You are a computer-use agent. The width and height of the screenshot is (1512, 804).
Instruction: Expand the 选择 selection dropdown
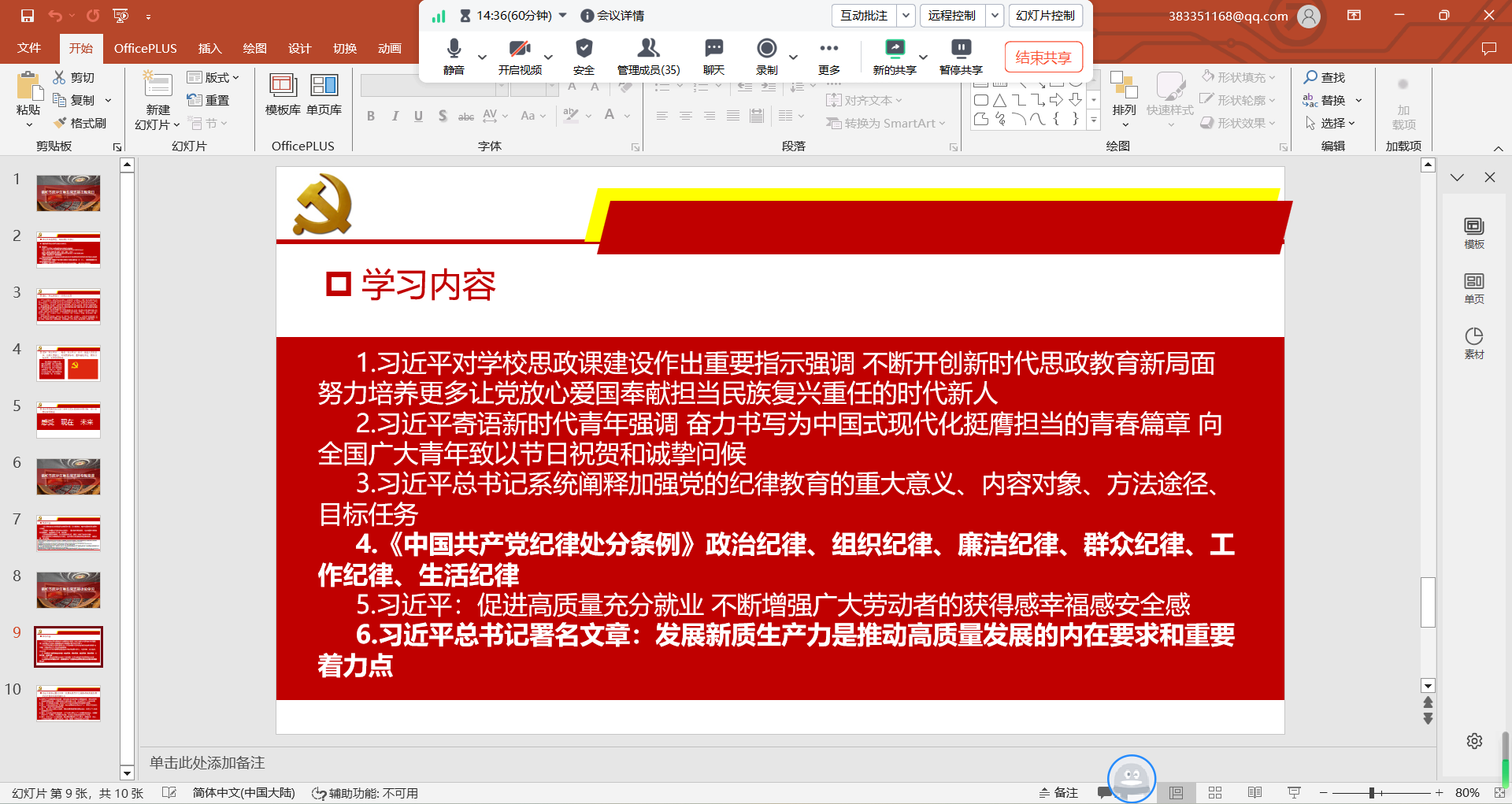point(1331,123)
